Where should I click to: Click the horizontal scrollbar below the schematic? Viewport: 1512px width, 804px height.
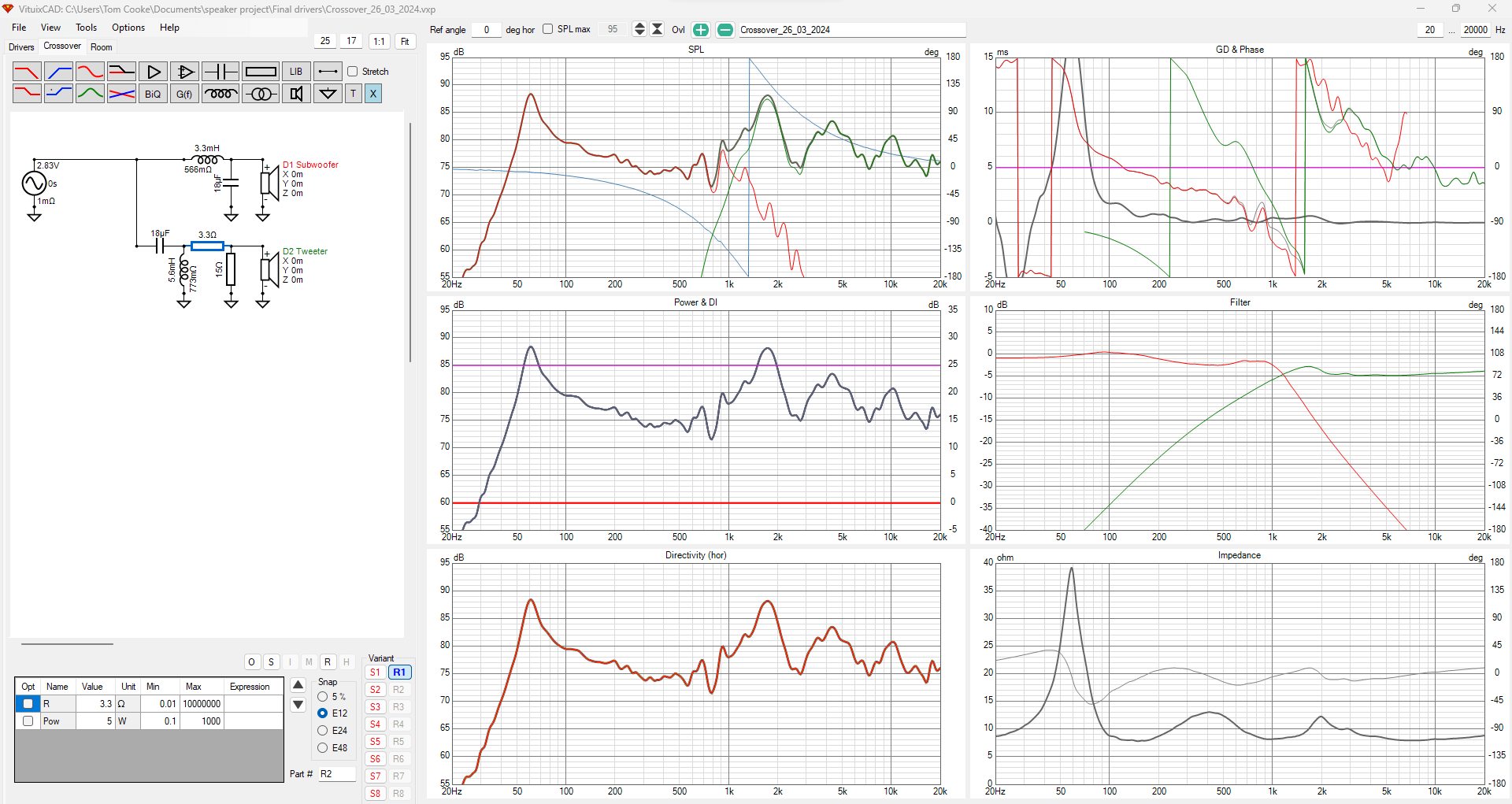[68, 644]
